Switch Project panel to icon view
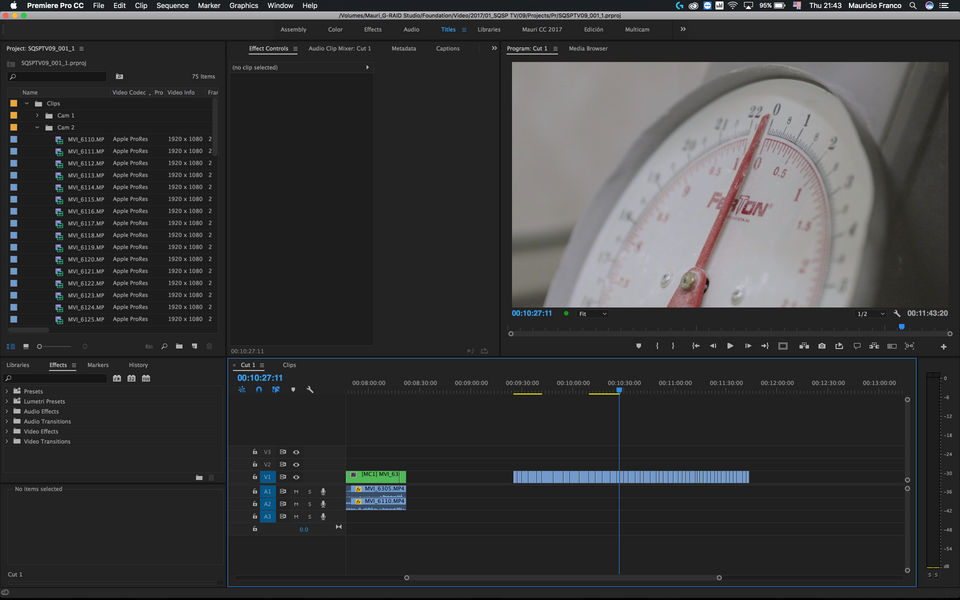Image resolution: width=960 pixels, height=600 pixels. point(27,346)
